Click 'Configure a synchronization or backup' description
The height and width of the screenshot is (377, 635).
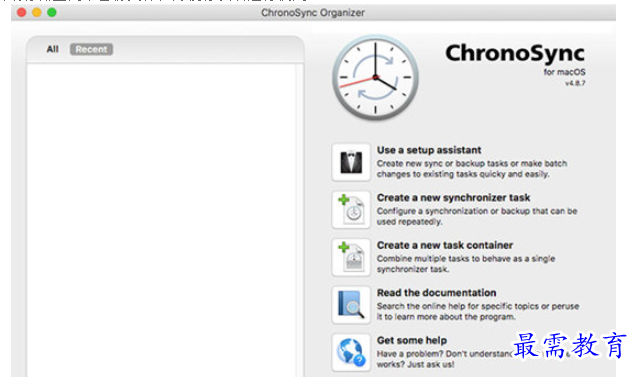477,216
